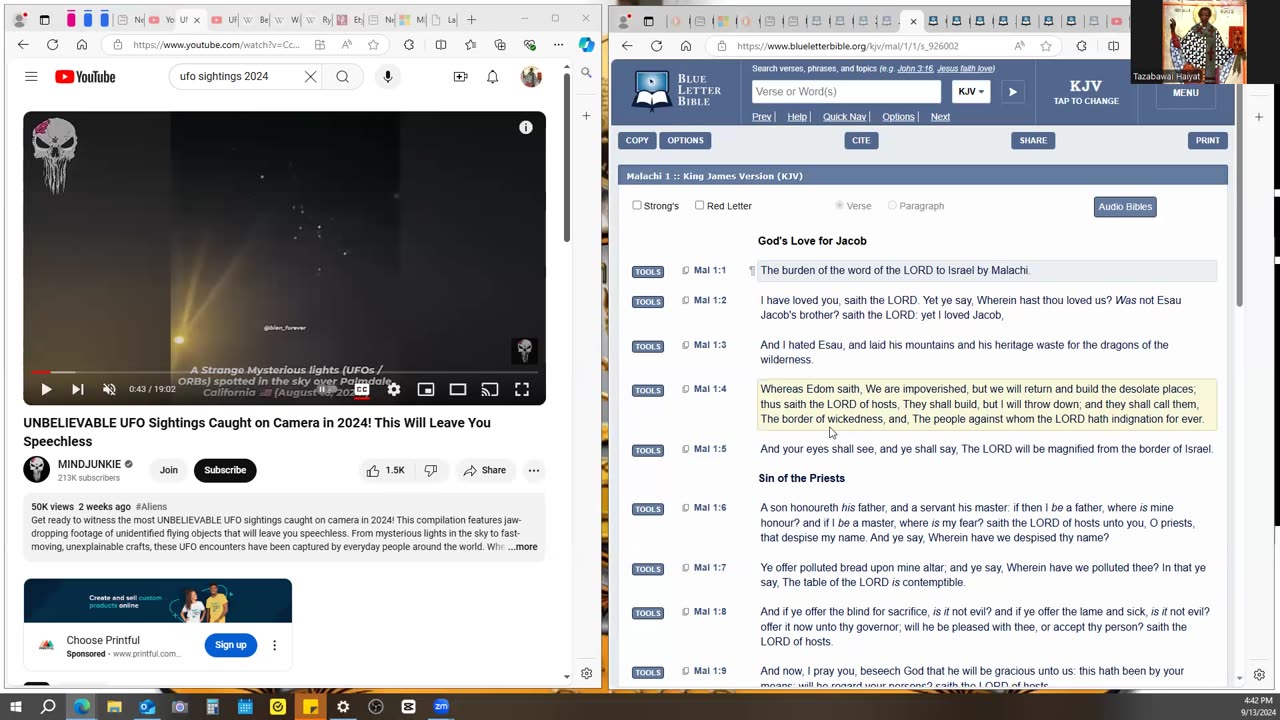Image resolution: width=1280 pixels, height=720 pixels.
Task: Run the YouTube search magnifier
Action: tap(342, 77)
